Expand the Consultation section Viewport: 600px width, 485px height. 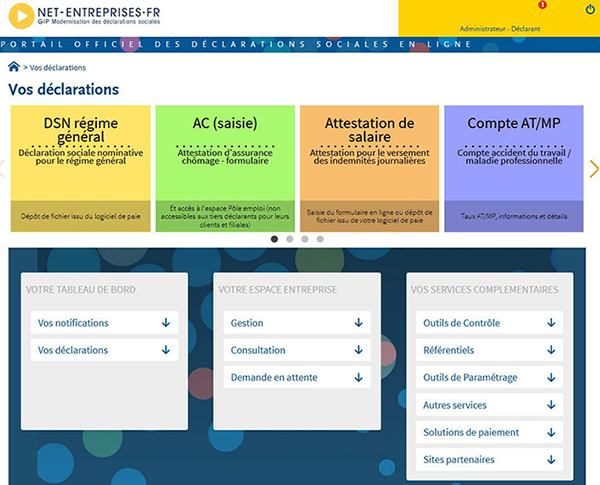(297, 350)
